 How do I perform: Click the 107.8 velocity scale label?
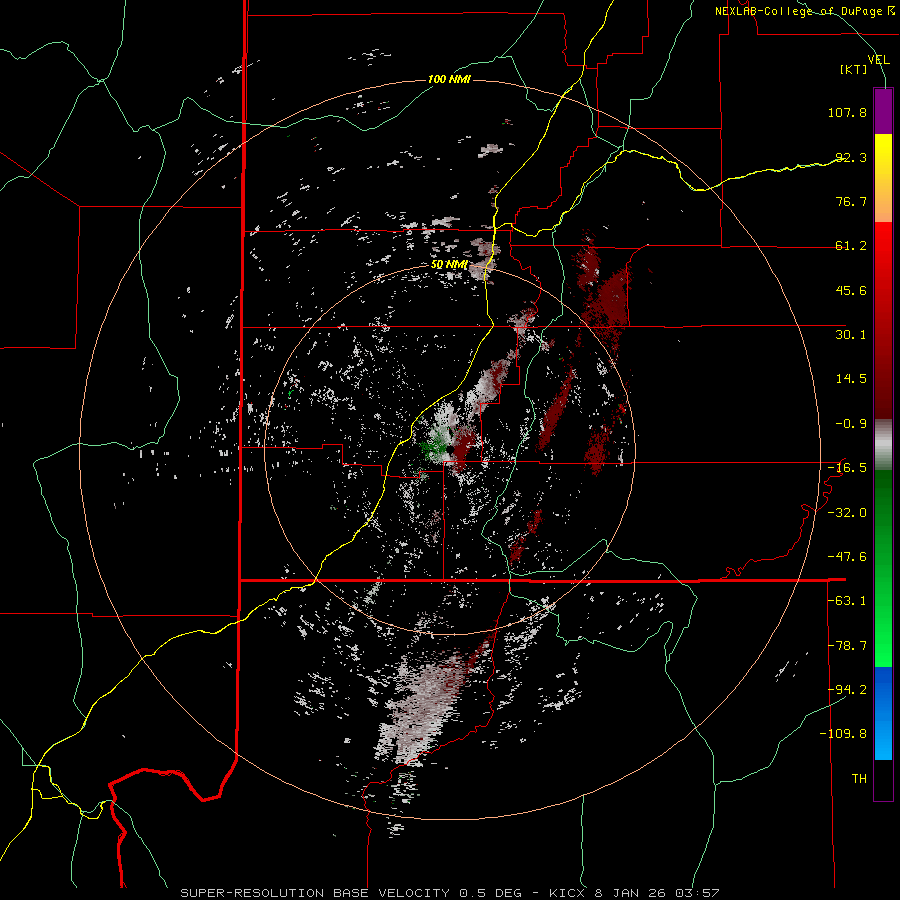(x=847, y=112)
